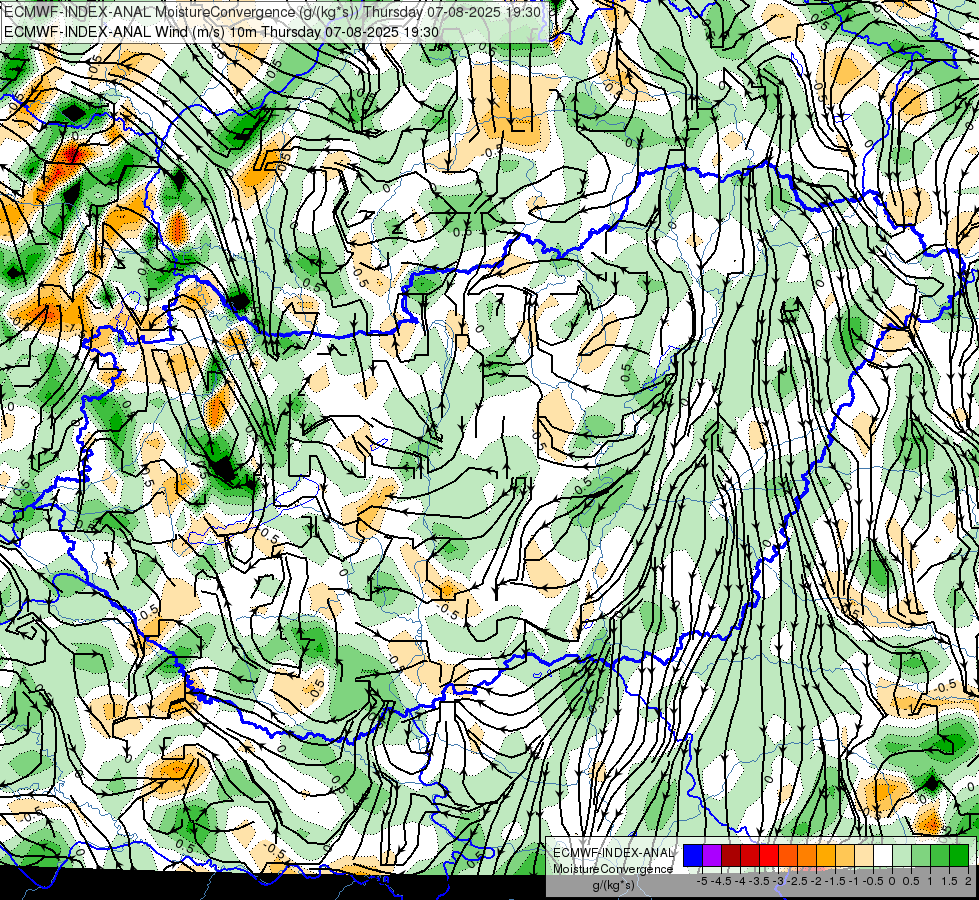Click legend scale value -4

click(740, 881)
